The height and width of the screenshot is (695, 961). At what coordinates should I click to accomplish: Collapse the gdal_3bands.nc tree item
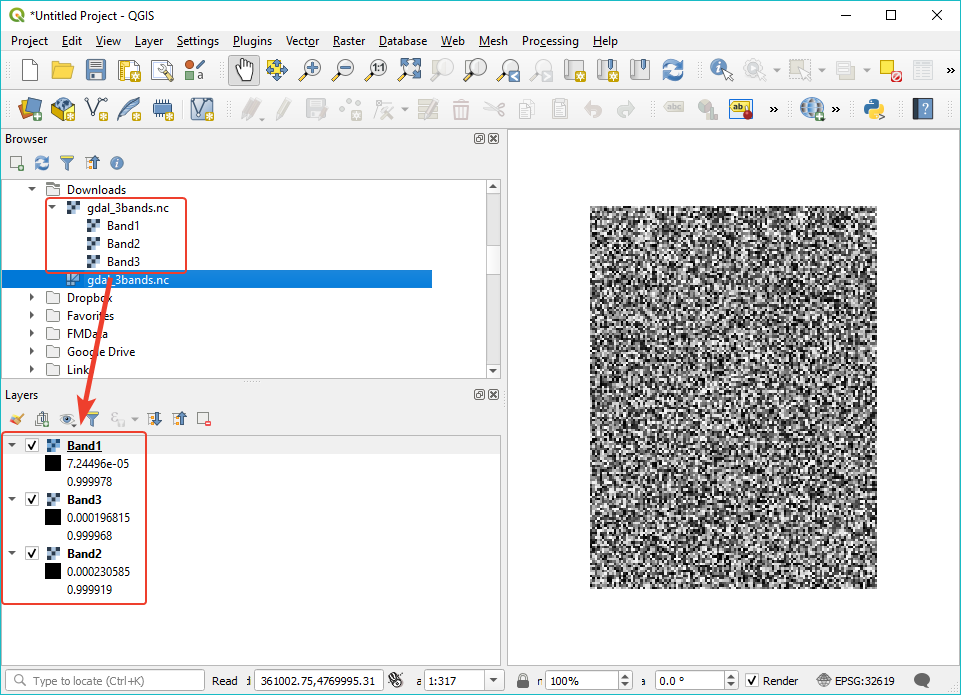(x=52, y=208)
